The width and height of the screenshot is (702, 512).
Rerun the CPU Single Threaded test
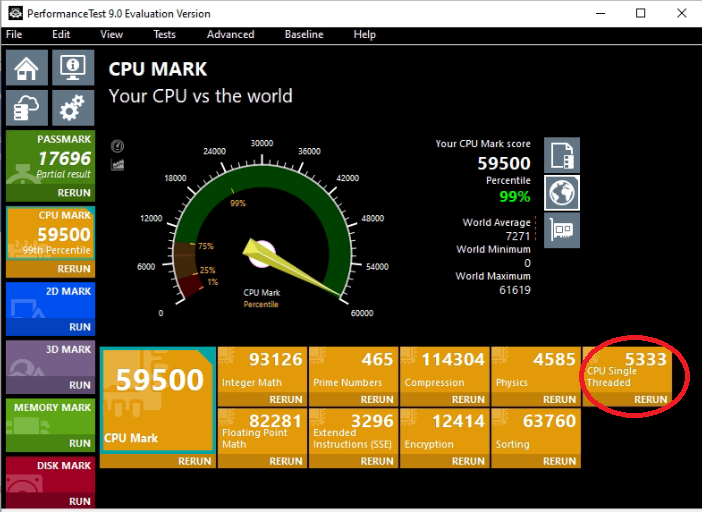coord(650,399)
